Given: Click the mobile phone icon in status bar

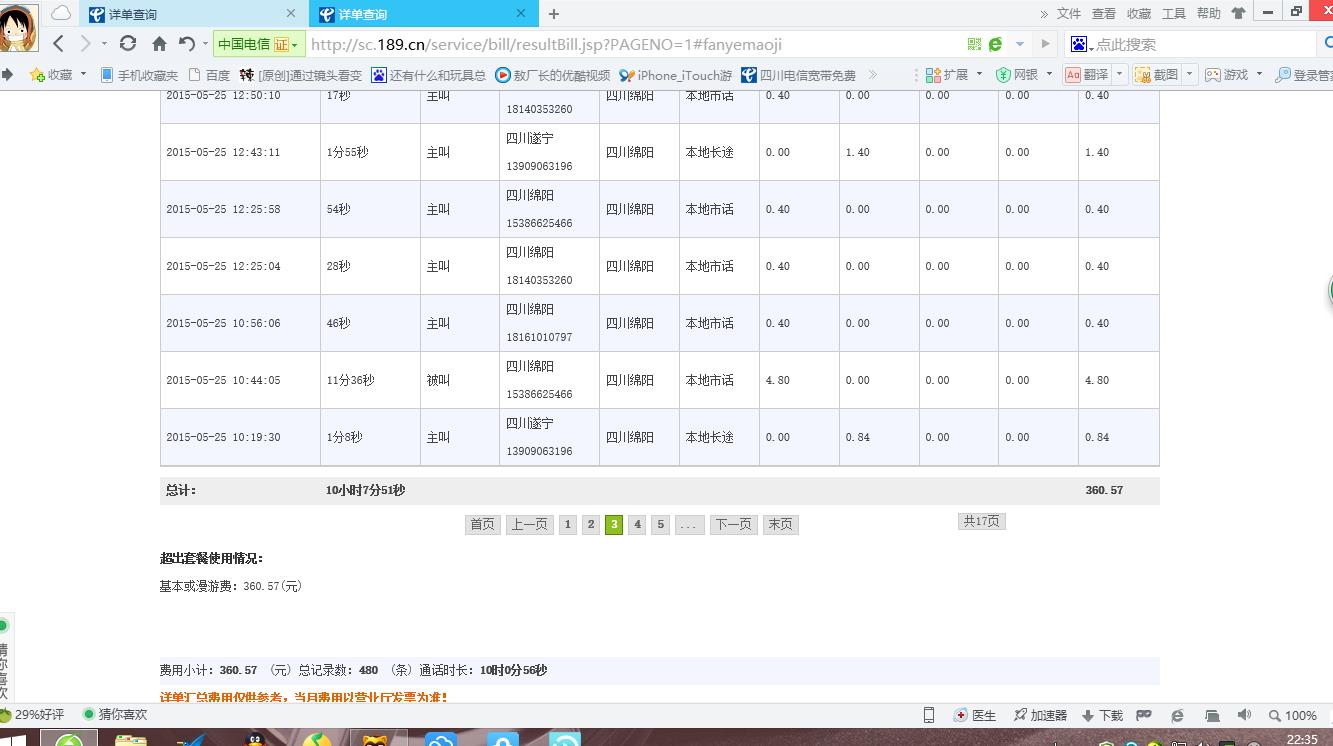Looking at the screenshot, I should coord(929,715).
